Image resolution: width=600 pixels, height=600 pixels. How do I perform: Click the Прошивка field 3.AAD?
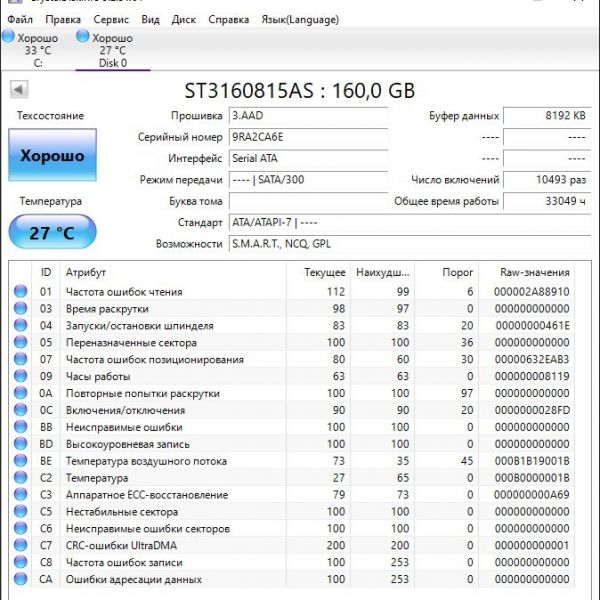pos(308,116)
